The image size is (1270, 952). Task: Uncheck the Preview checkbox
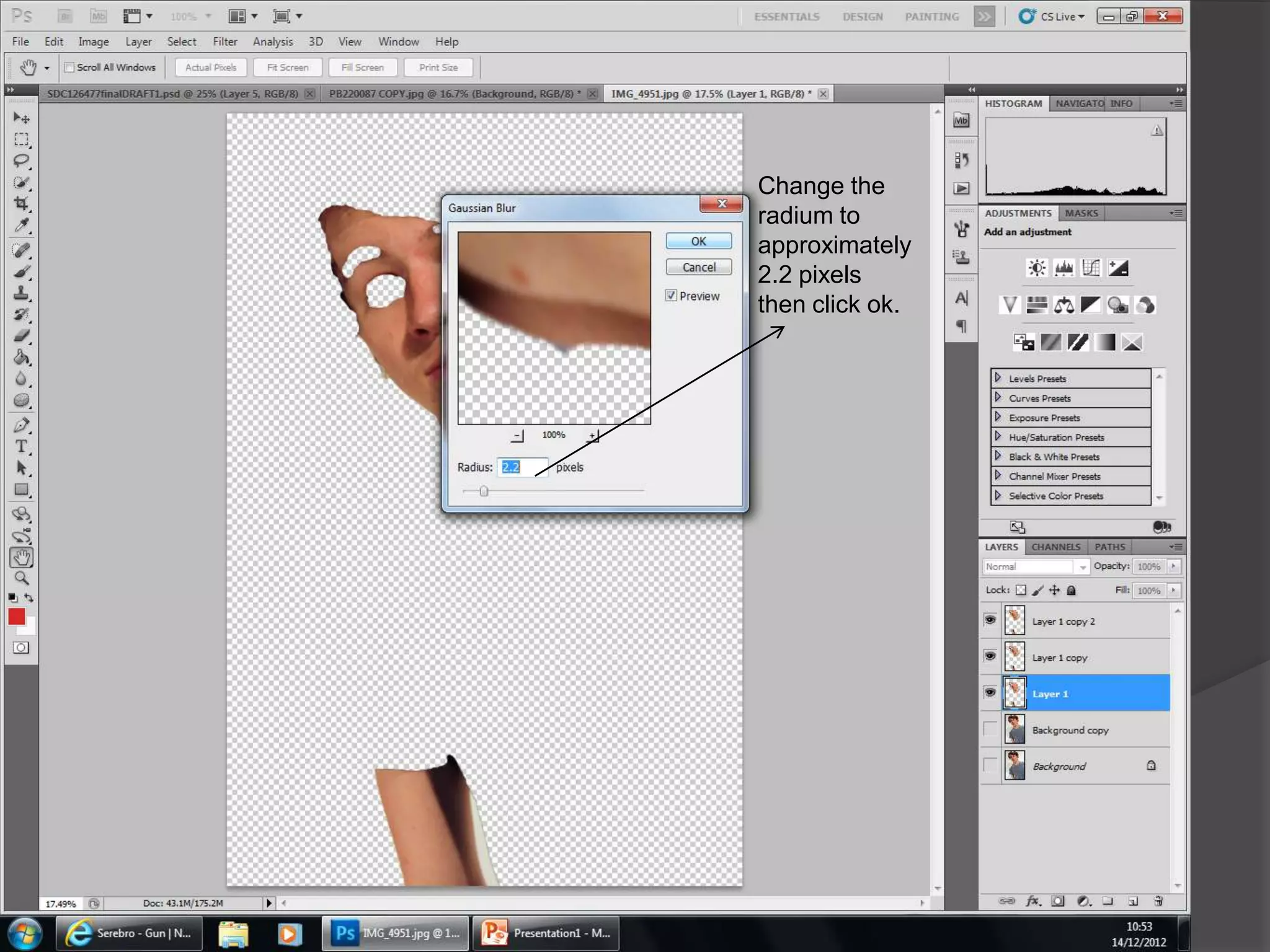(x=671, y=296)
